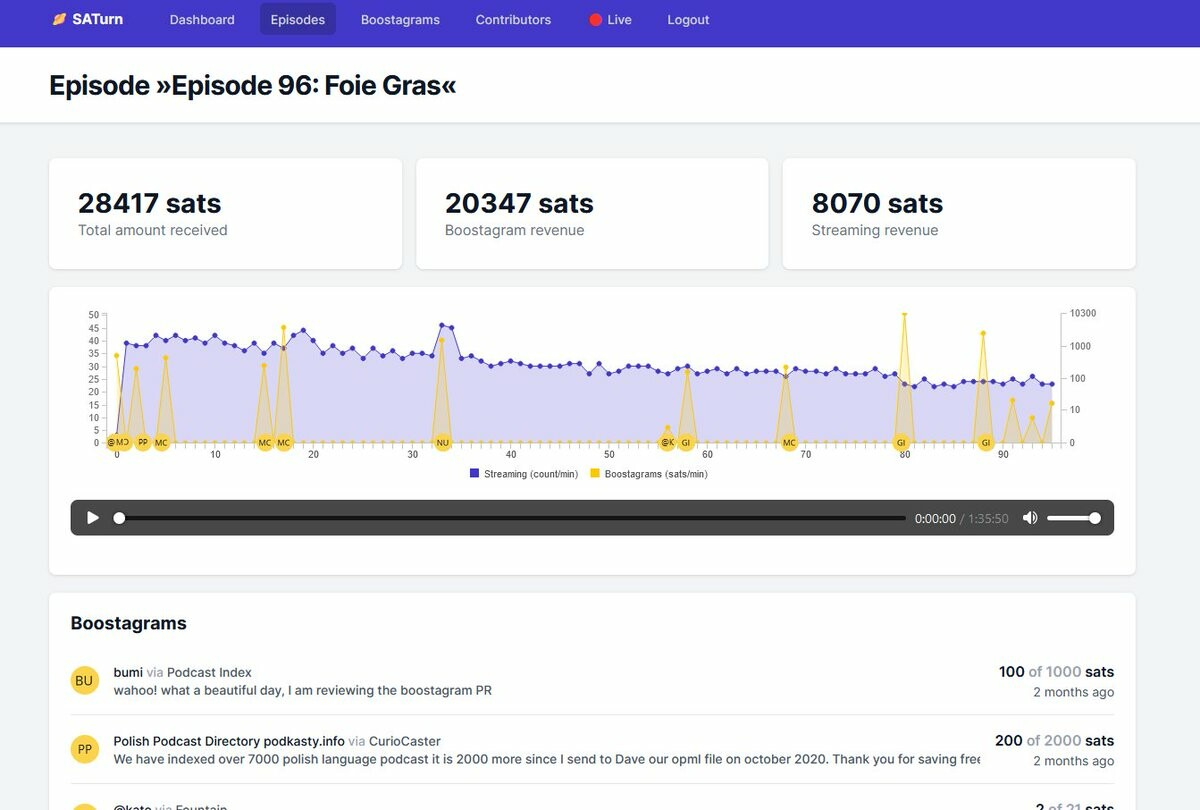Click sender name bumi

click(128, 672)
